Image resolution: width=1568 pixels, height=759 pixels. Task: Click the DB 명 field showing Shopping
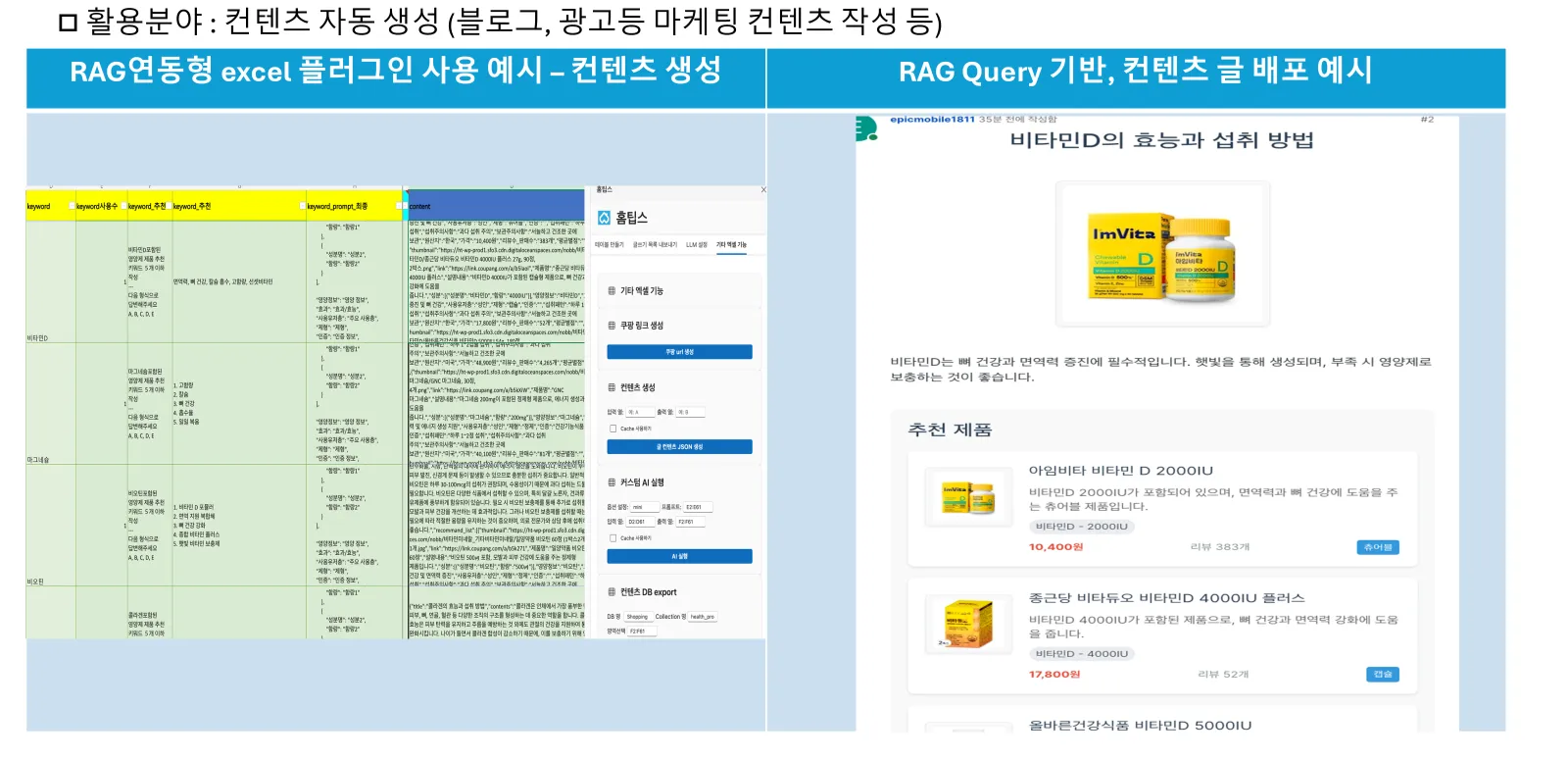coord(638,617)
